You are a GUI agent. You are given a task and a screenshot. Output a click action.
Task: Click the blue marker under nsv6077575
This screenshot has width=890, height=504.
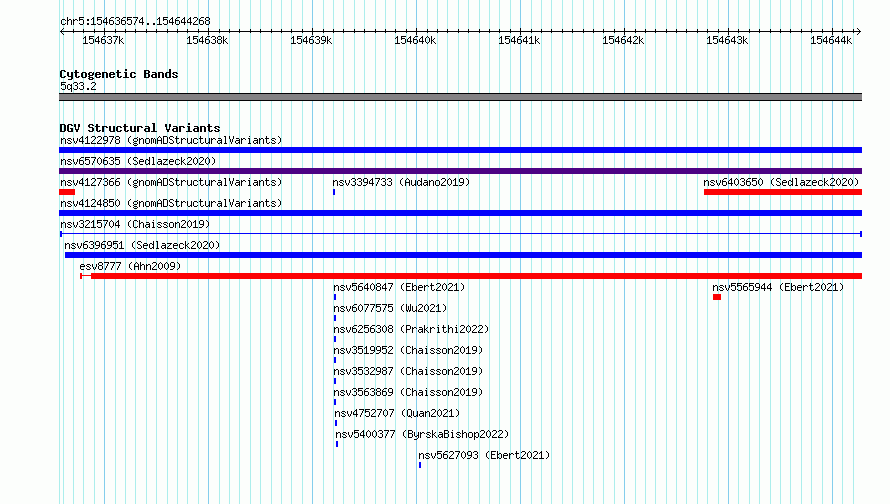[x=335, y=318]
